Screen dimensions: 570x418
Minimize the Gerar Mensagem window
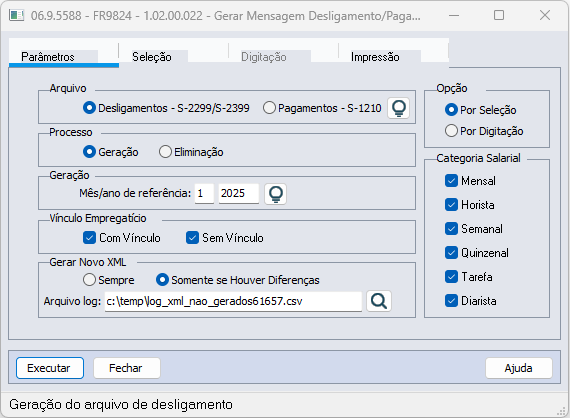tap(454, 15)
